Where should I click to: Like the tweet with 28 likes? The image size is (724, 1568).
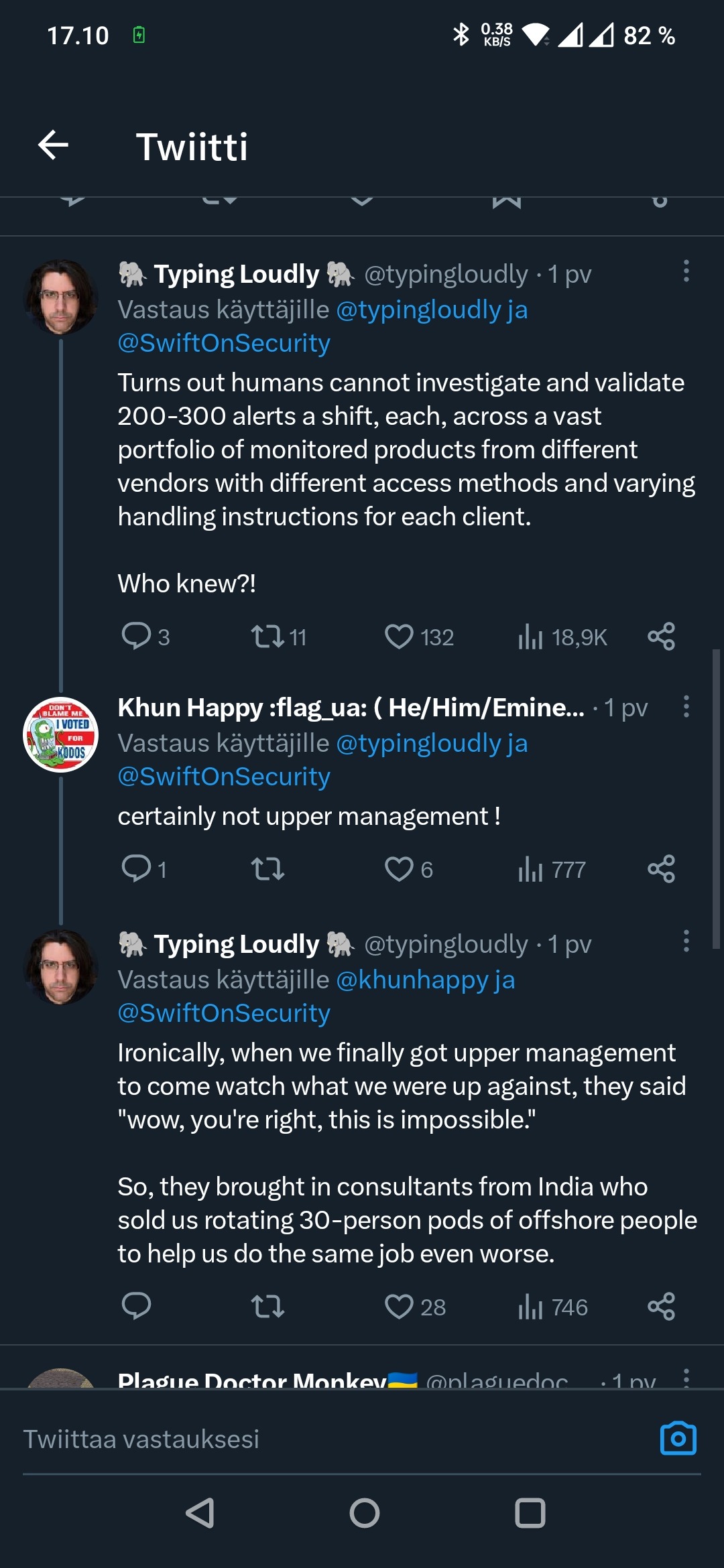(399, 1306)
